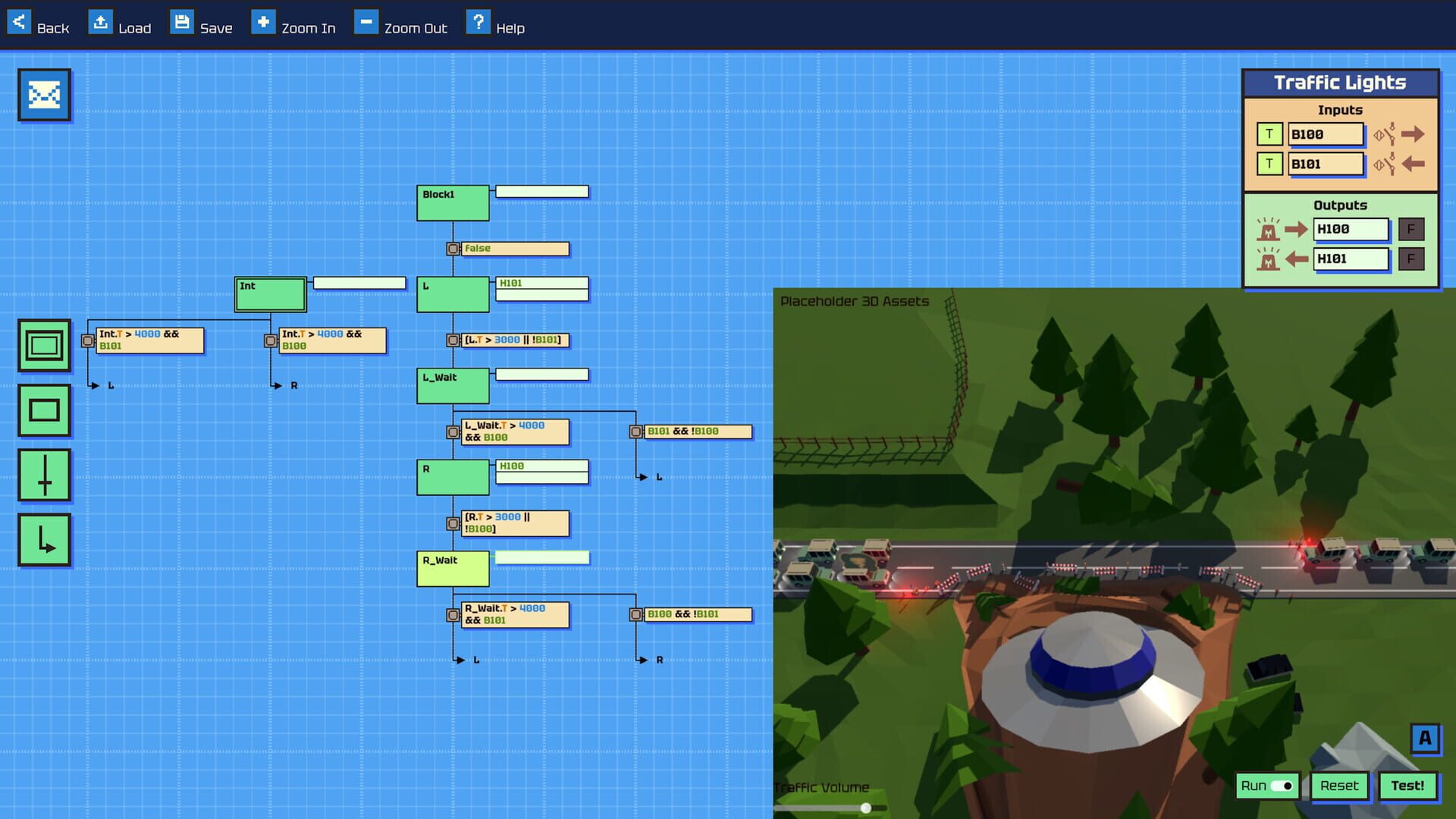Select the double-bordered initial step tool

pos(44,346)
